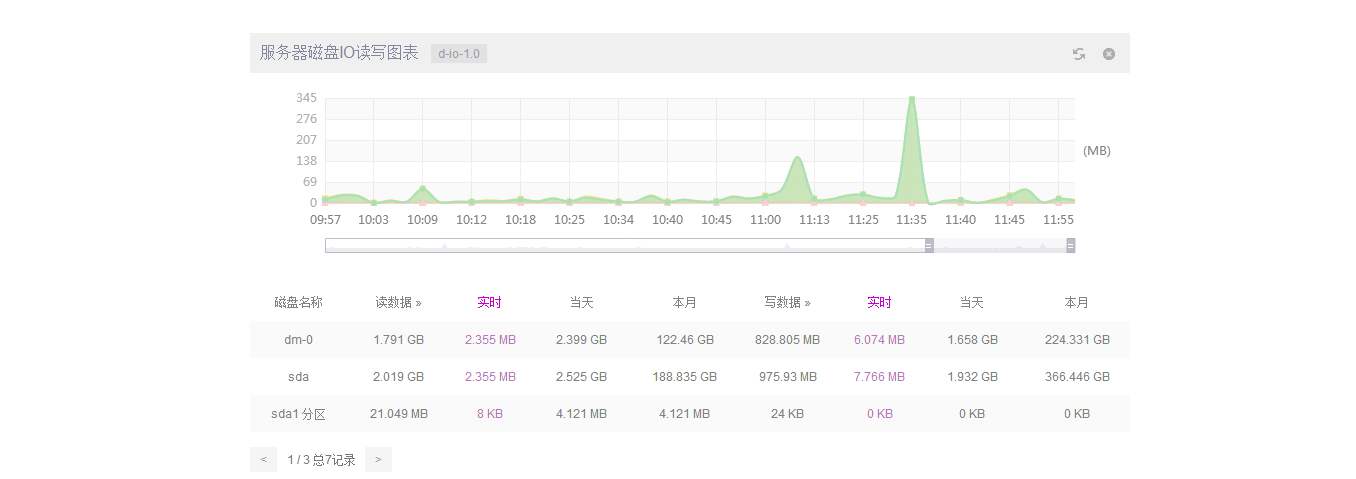The image size is (1356, 479).
Task: Refresh the disk IO chart
Action: 1079,54
